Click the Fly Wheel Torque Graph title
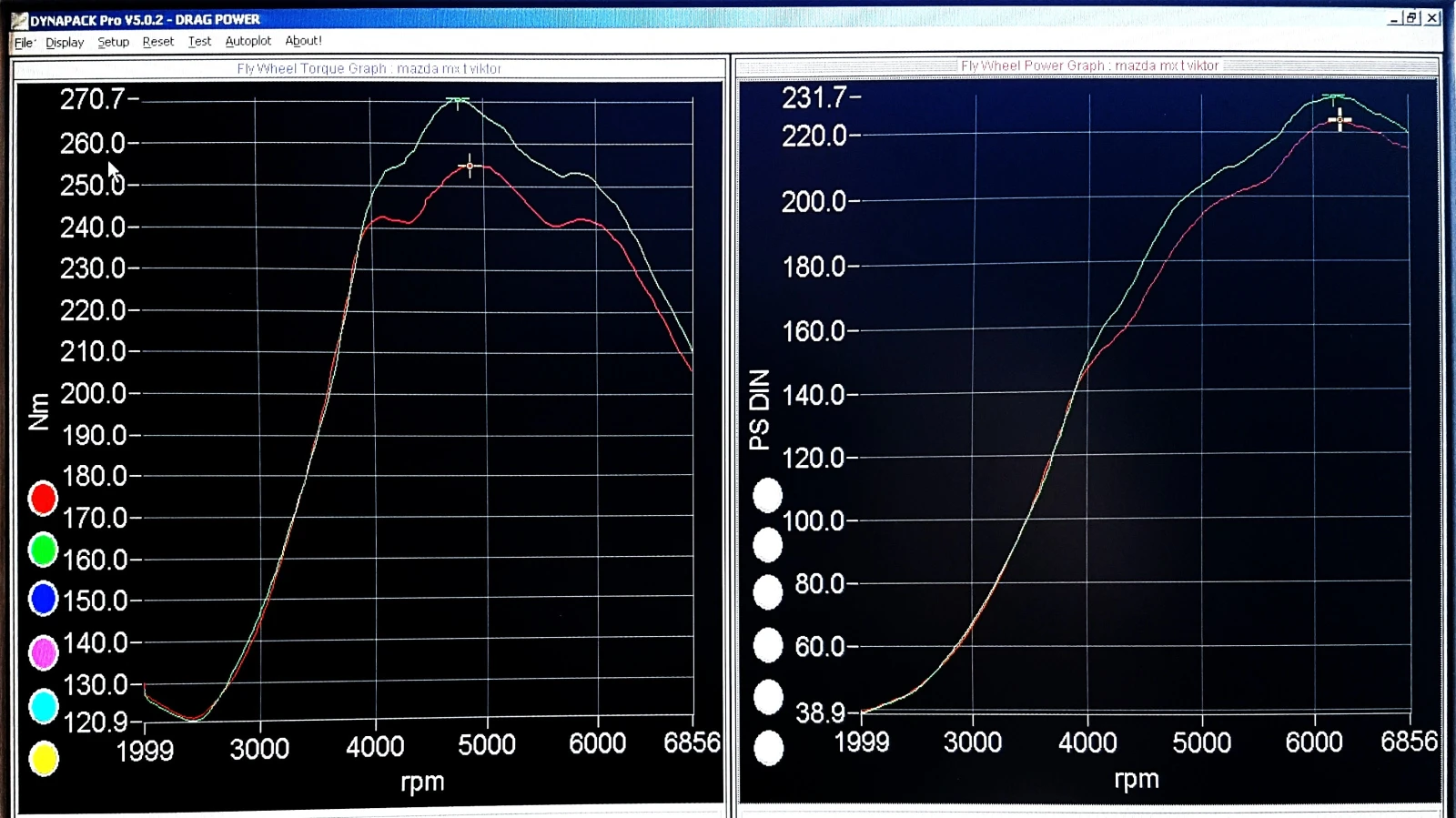The height and width of the screenshot is (818, 1456). click(x=369, y=68)
